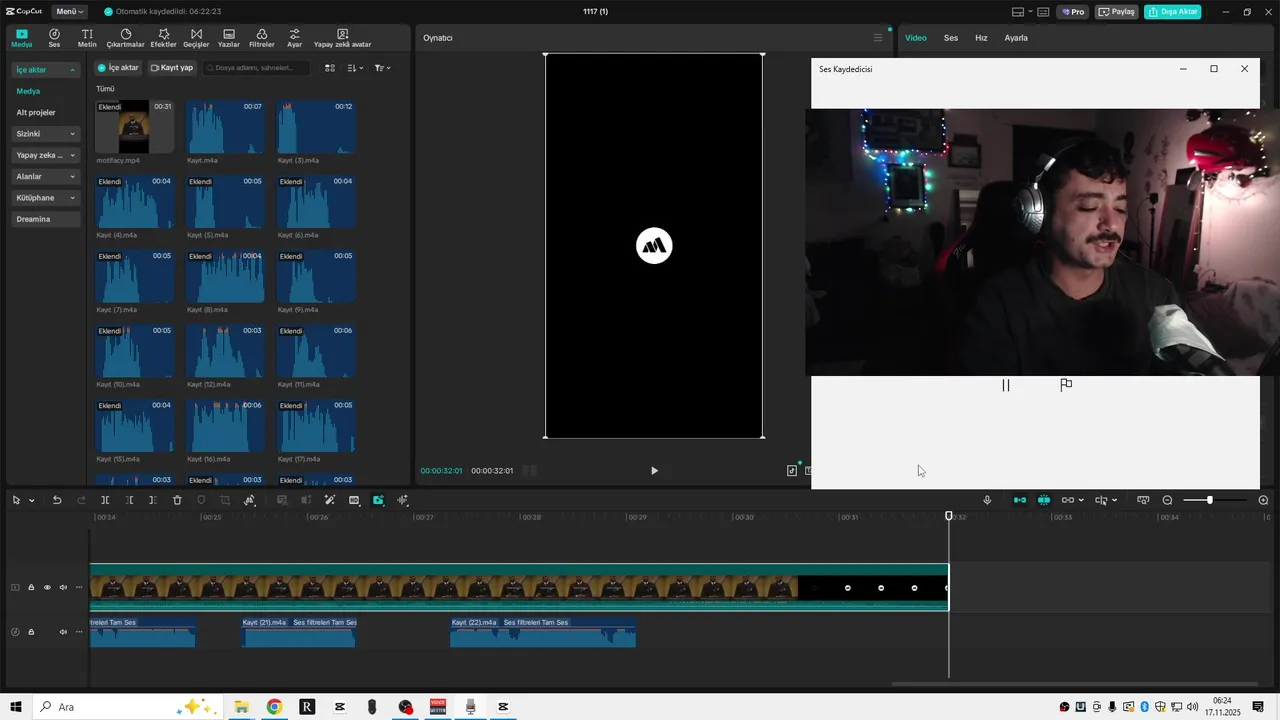
Task: Toggle the highlighted teal timeline tool
Action: click(378, 500)
